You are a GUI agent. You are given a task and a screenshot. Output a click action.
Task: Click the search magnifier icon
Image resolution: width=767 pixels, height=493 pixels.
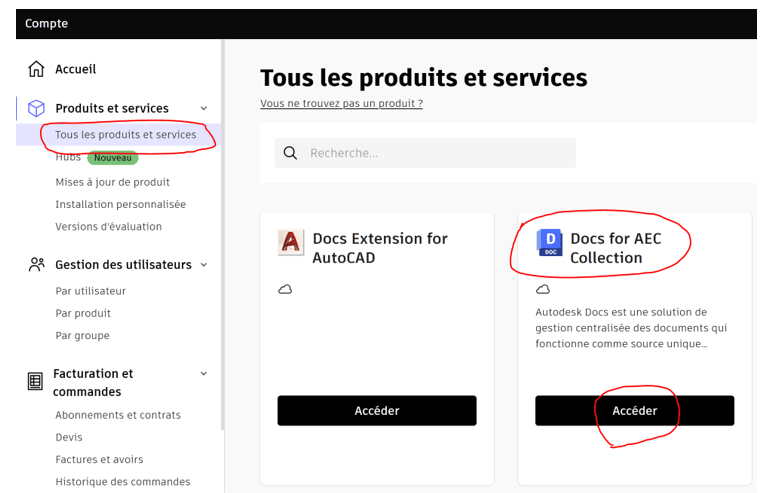291,153
